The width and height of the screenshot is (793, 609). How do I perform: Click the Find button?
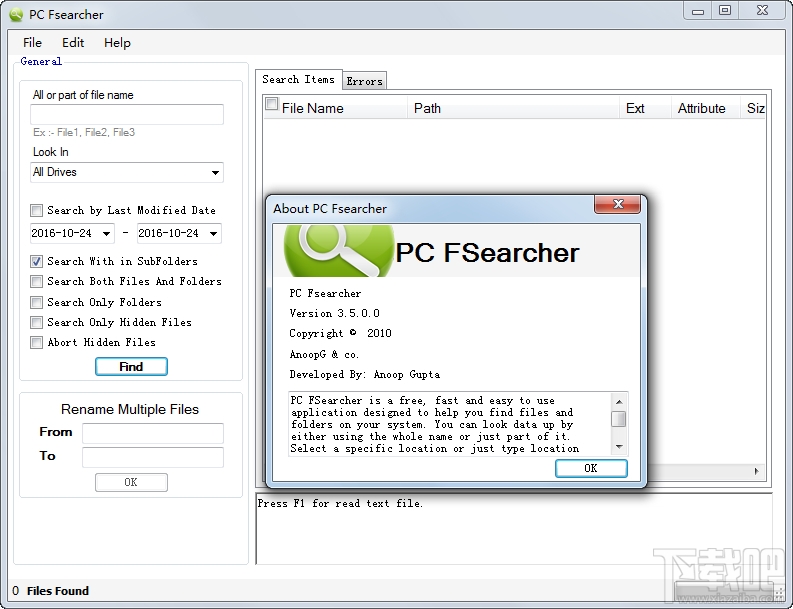pos(131,367)
